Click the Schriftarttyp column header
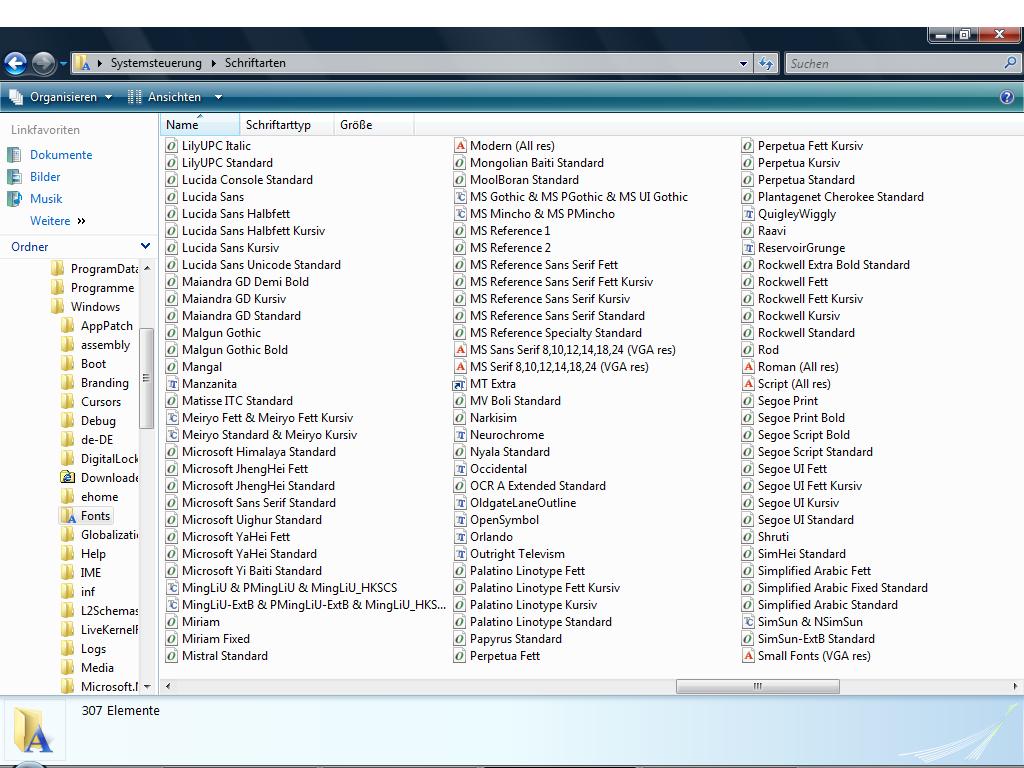The height and width of the screenshot is (768, 1024). tap(287, 125)
